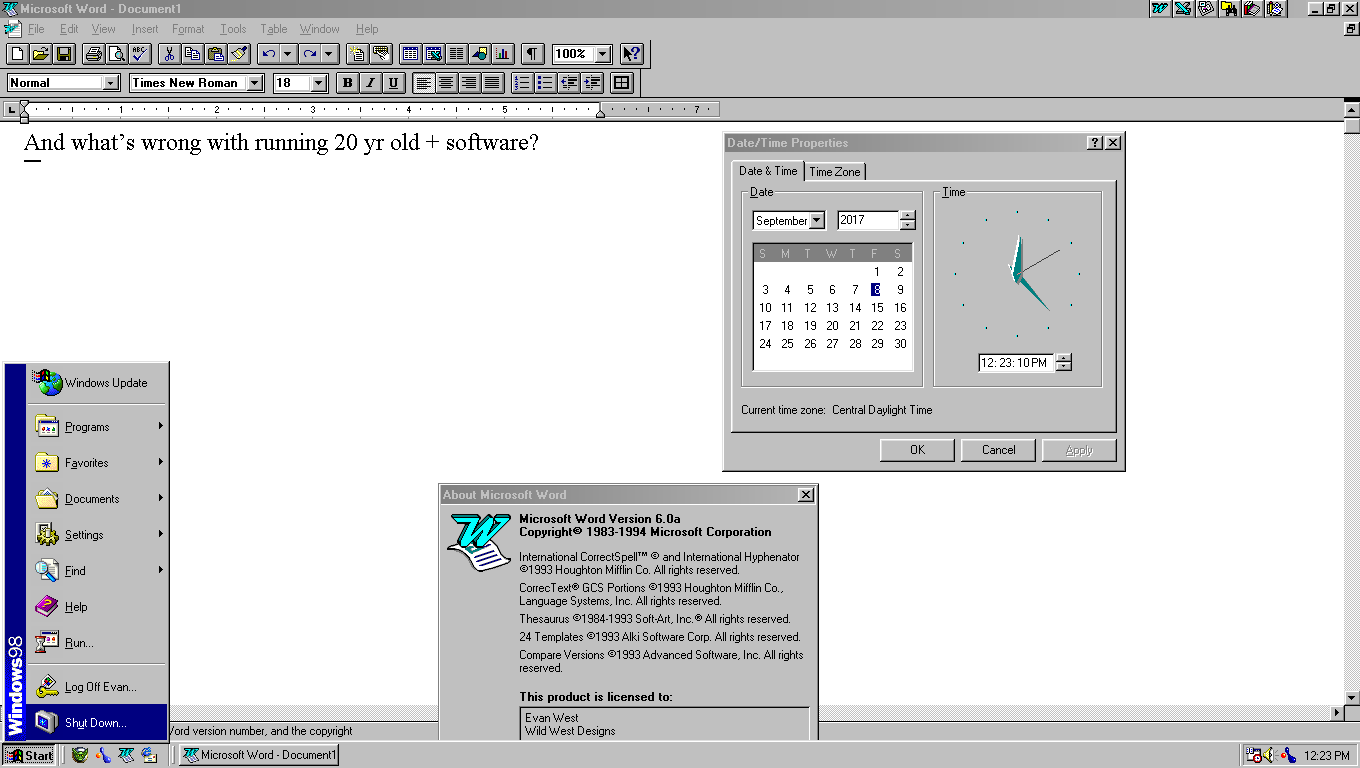1360x768 pixels.
Task: Undo the last action
Action: (268, 54)
